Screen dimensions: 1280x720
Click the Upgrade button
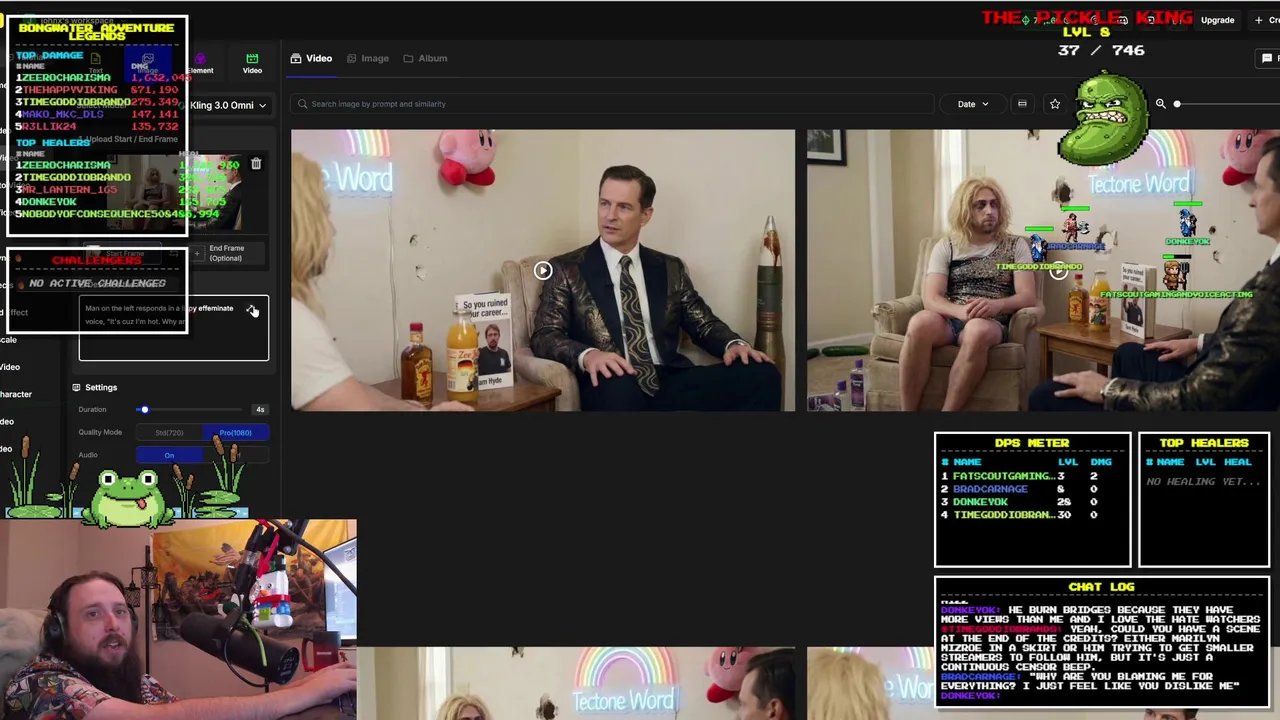point(1217,20)
